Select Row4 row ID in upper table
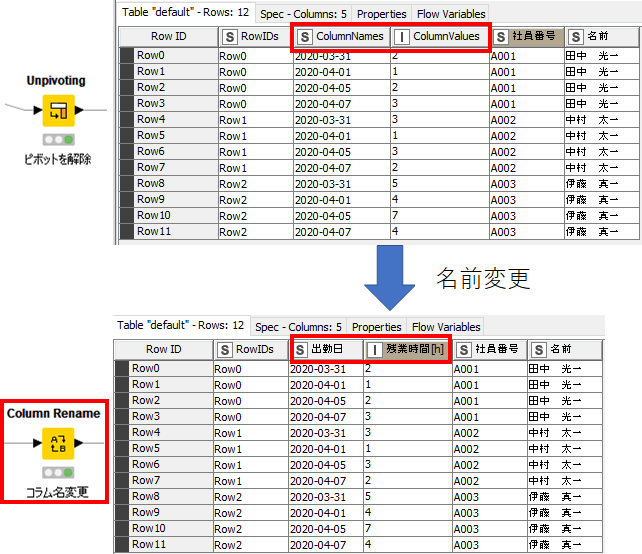Screen dimensions: 642x554 168,119
